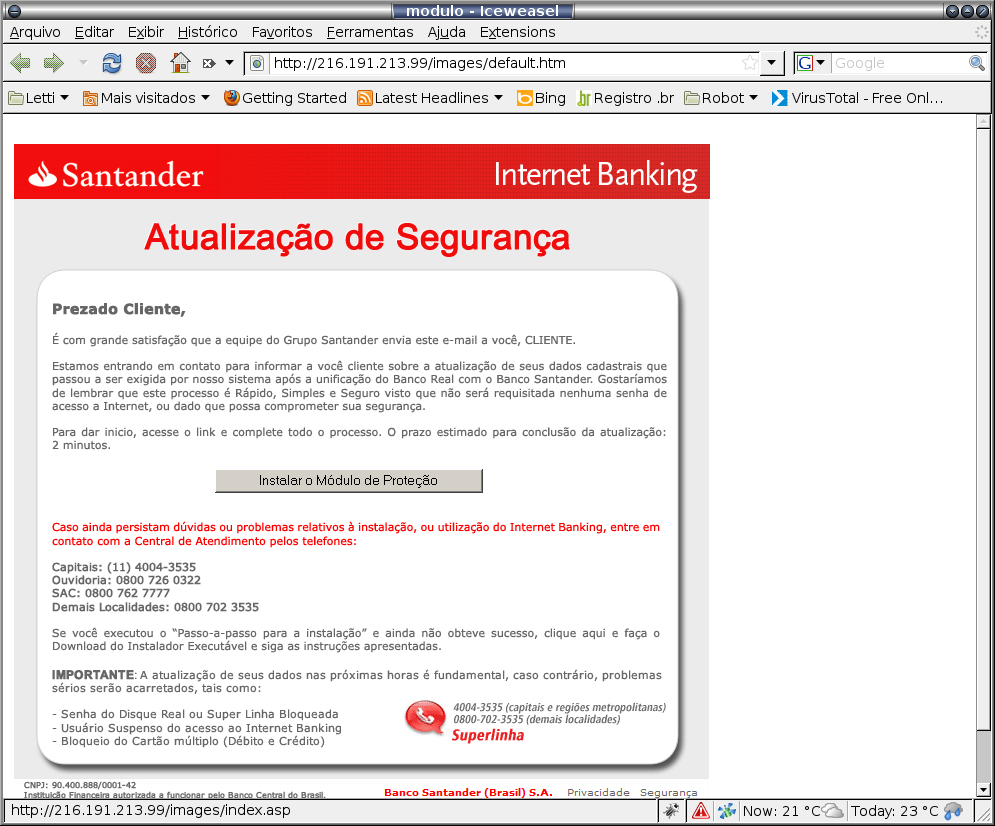Open the Editar menu

(x=94, y=32)
